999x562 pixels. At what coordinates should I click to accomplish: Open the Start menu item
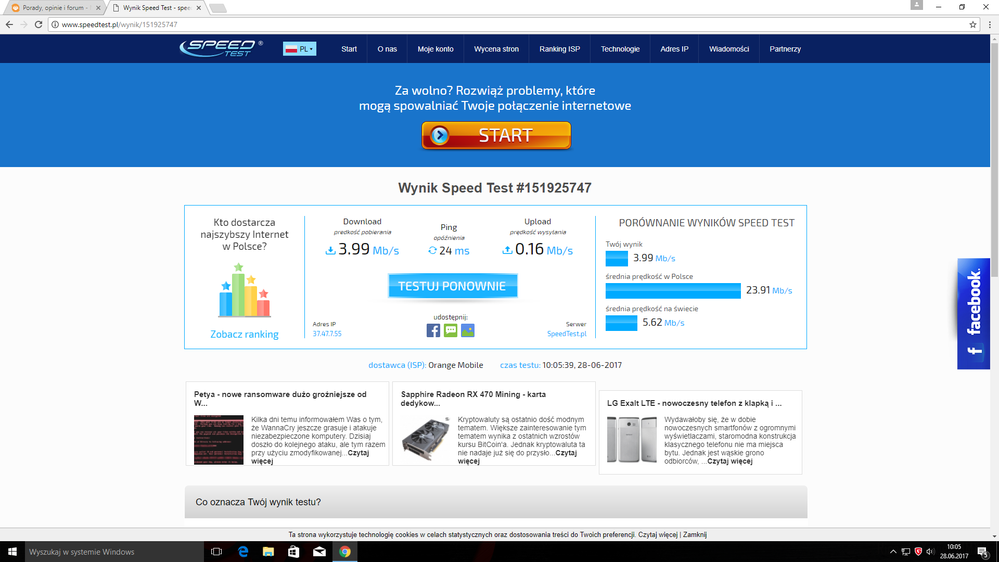point(349,49)
